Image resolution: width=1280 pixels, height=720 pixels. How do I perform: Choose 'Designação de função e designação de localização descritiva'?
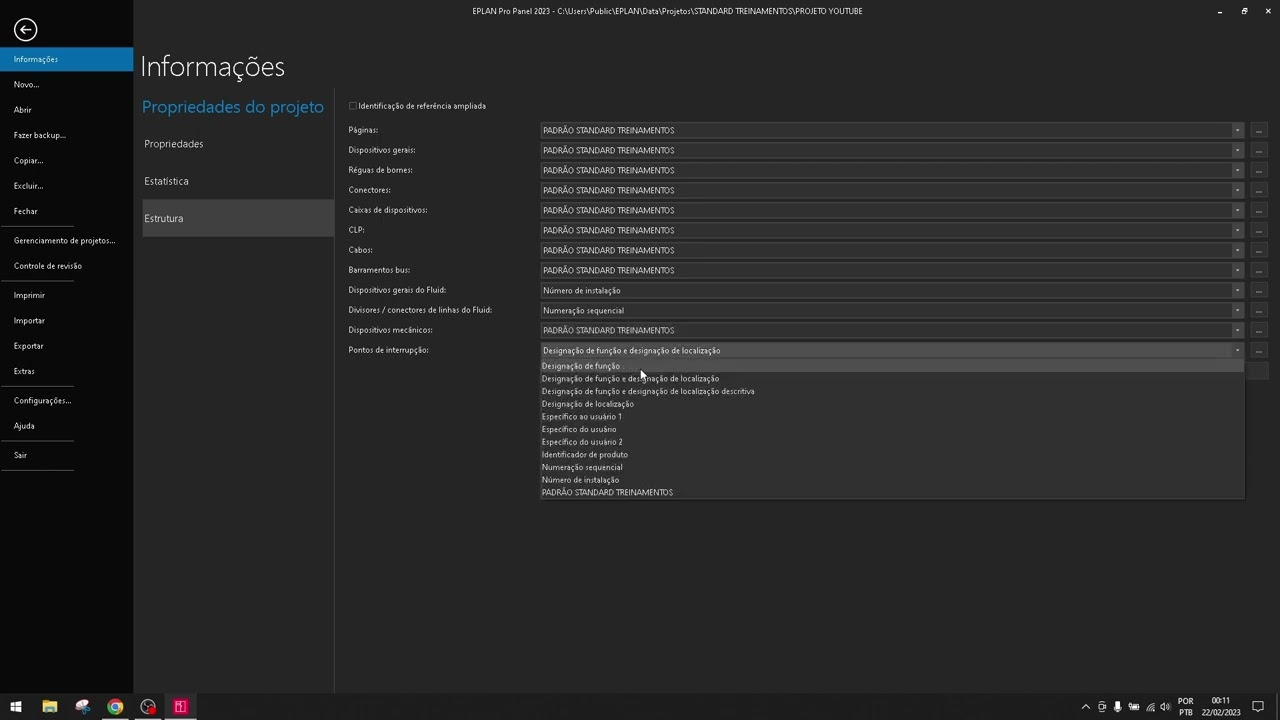[x=892, y=391]
